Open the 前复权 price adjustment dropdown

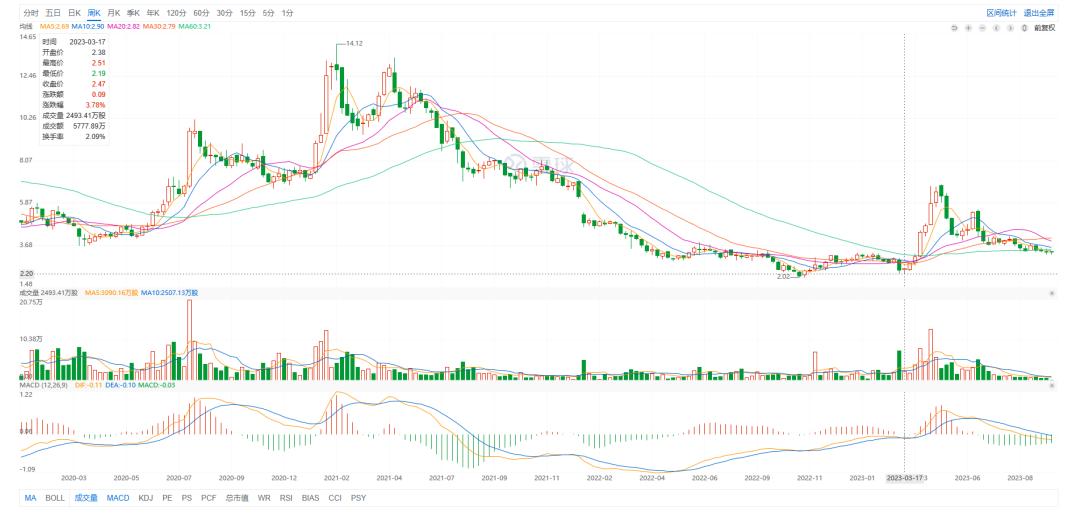(x=1044, y=28)
